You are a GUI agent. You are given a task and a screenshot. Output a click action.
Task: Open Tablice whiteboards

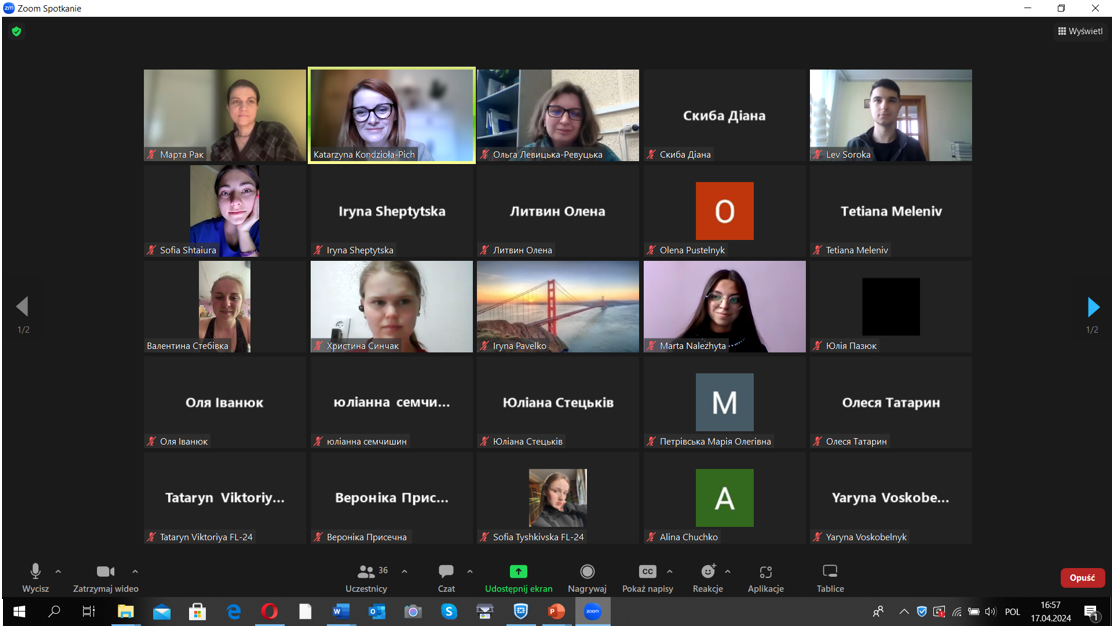tap(830, 577)
